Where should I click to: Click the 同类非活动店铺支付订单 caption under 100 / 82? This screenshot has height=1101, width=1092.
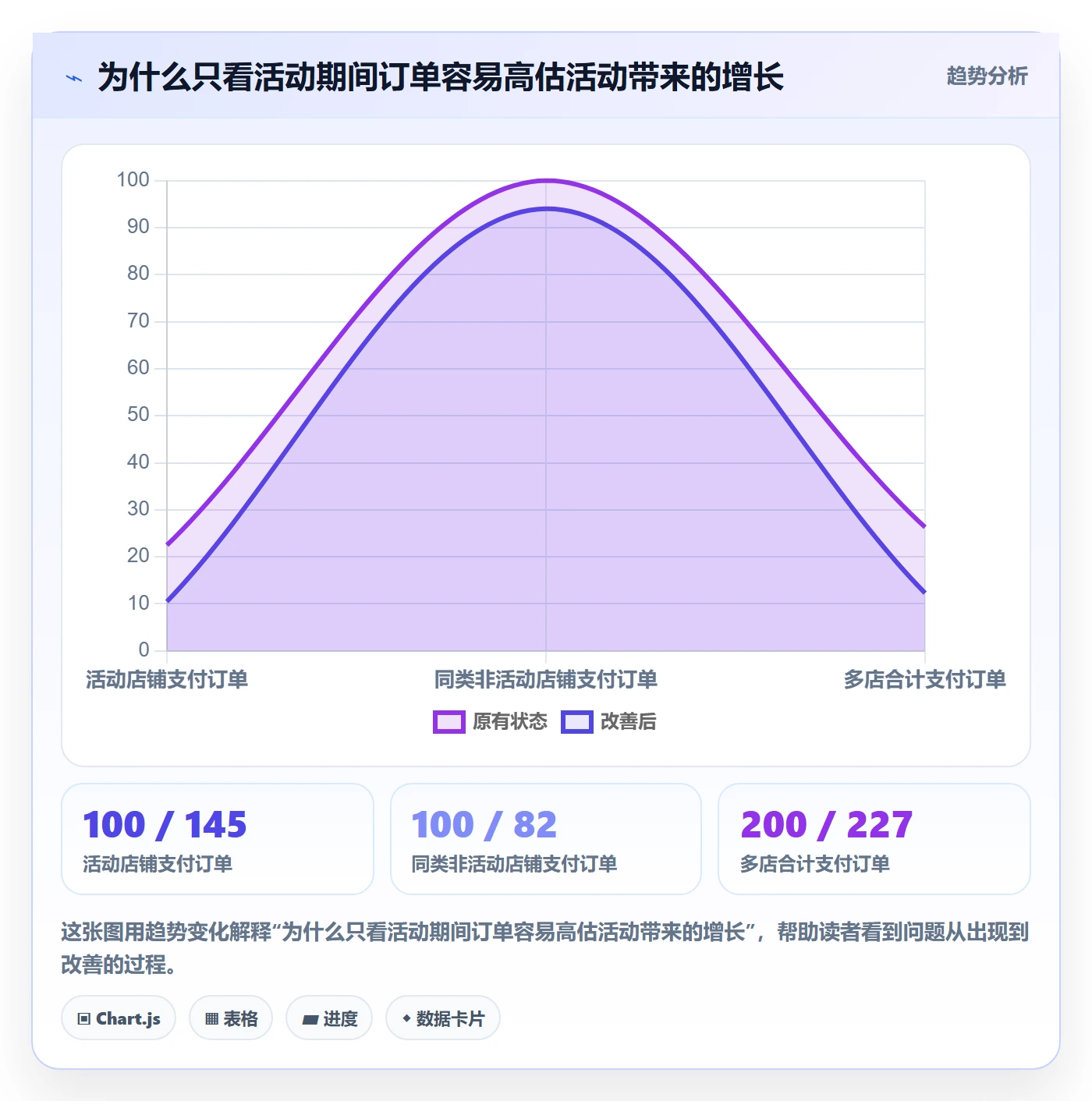514,864
